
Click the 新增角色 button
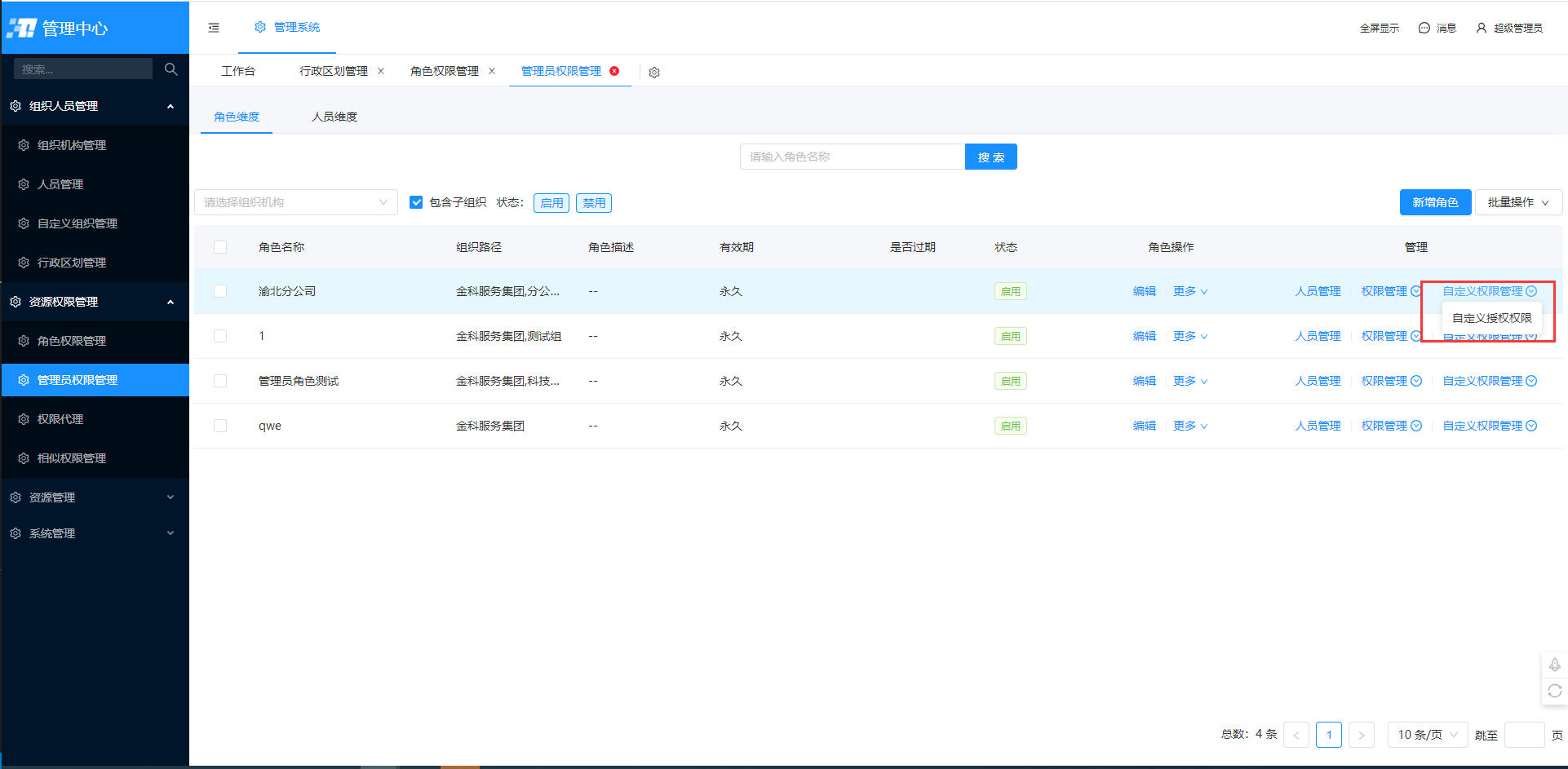tap(1436, 202)
